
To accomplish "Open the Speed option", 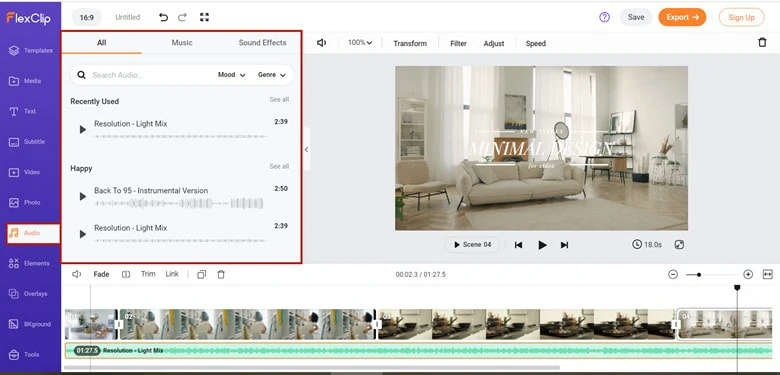I will 536,43.
